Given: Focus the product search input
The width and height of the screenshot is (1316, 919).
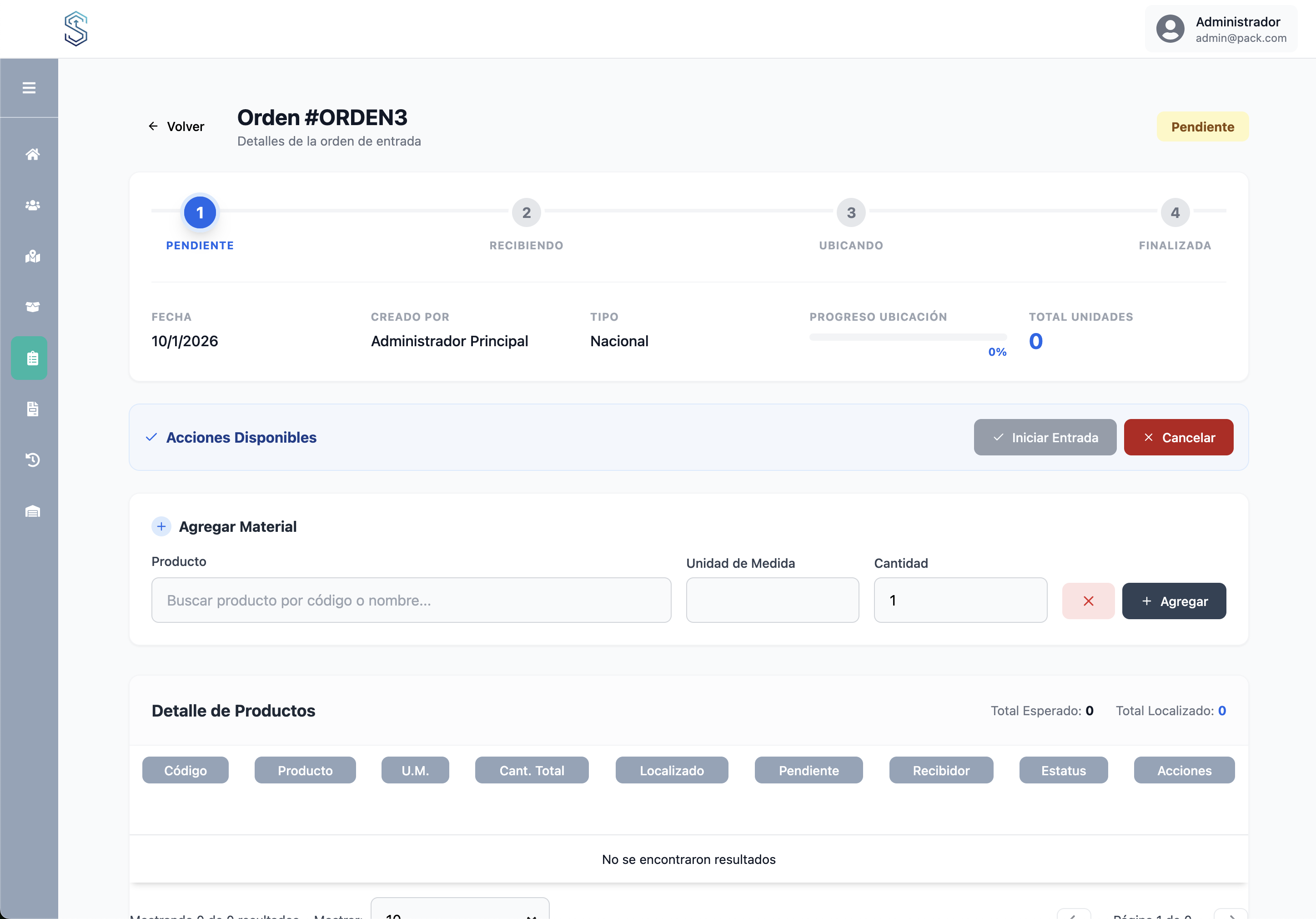Looking at the screenshot, I should click(x=411, y=600).
